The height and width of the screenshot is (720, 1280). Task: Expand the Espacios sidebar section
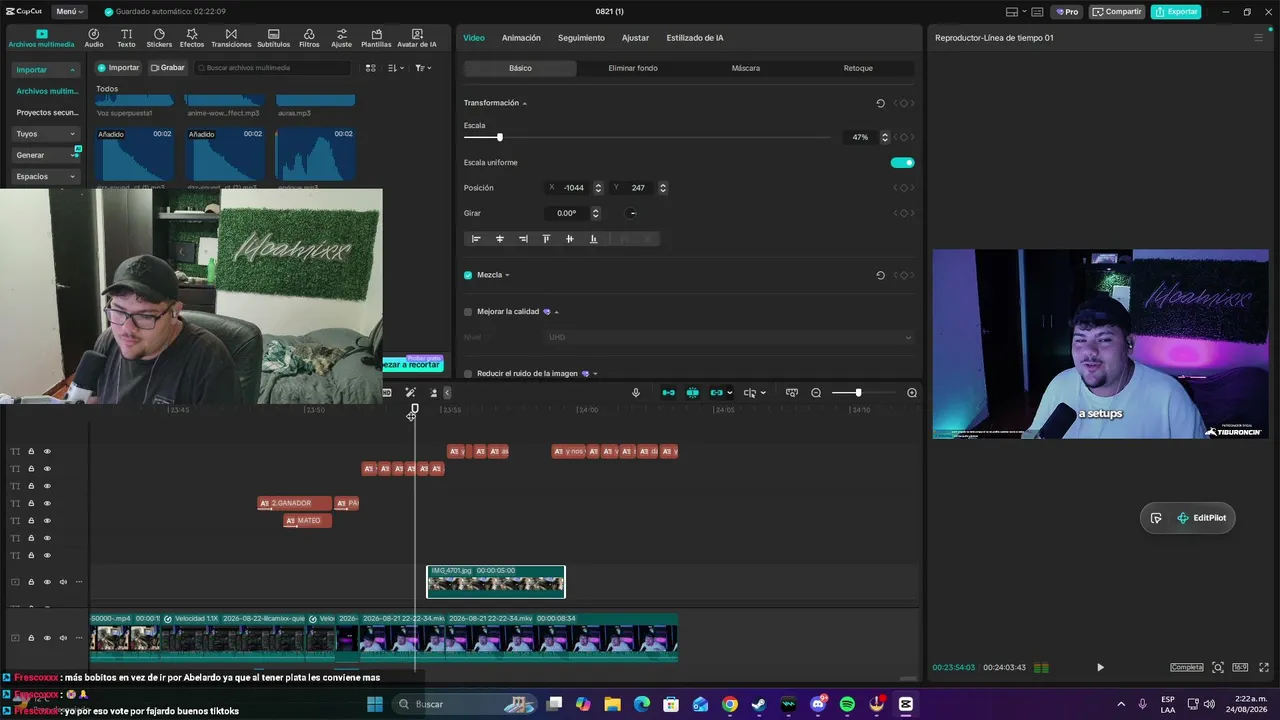pyautogui.click(x=72, y=177)
